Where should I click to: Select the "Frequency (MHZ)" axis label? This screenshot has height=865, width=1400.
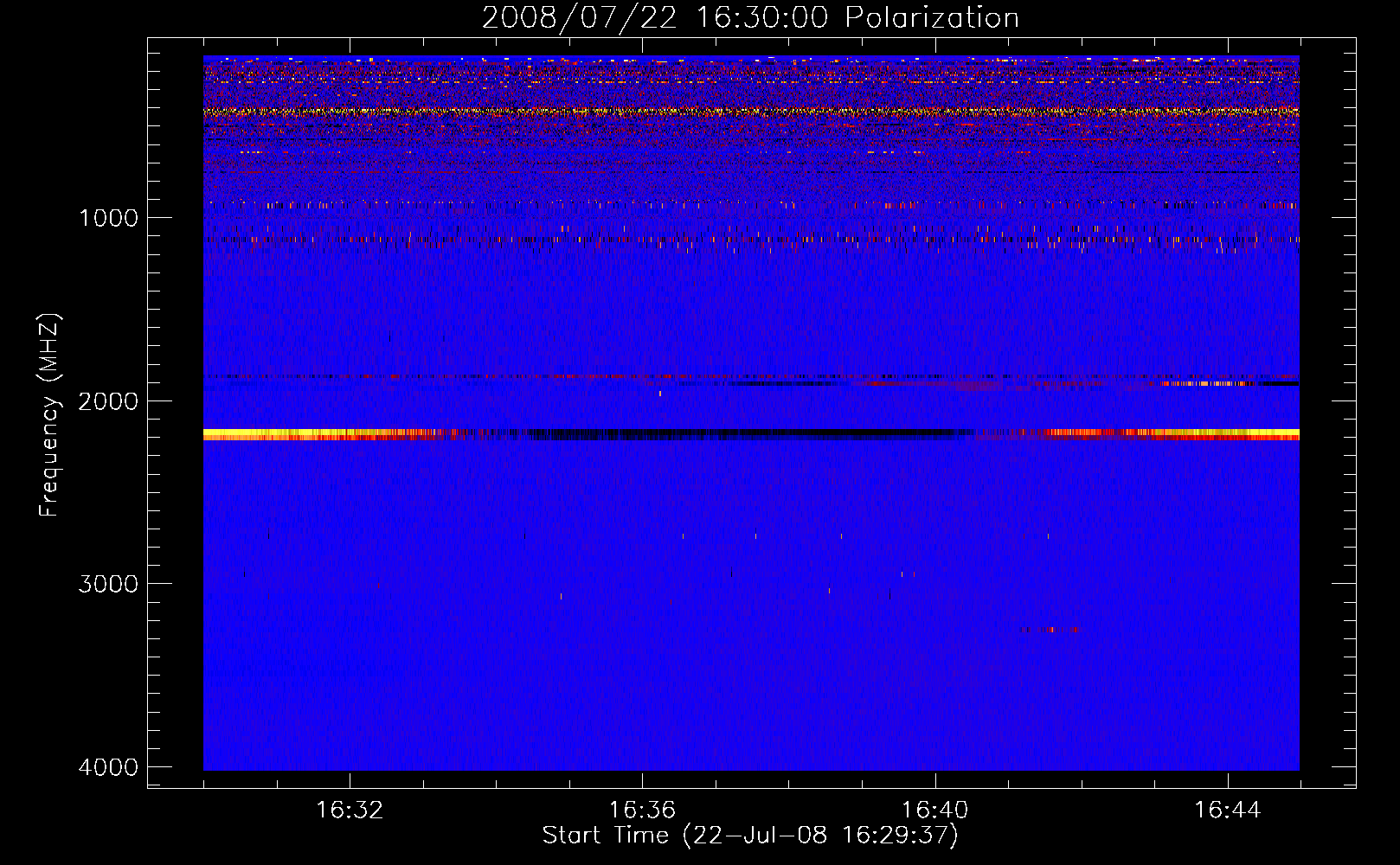tap(49, 415)
